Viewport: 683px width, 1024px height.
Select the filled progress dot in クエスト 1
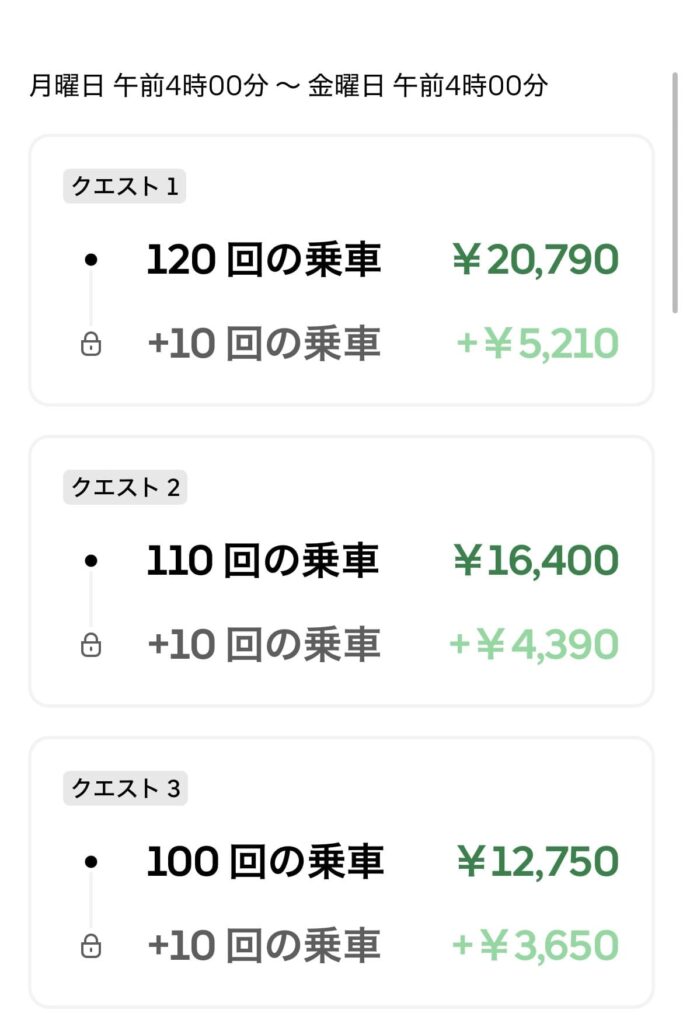point(93,259)
